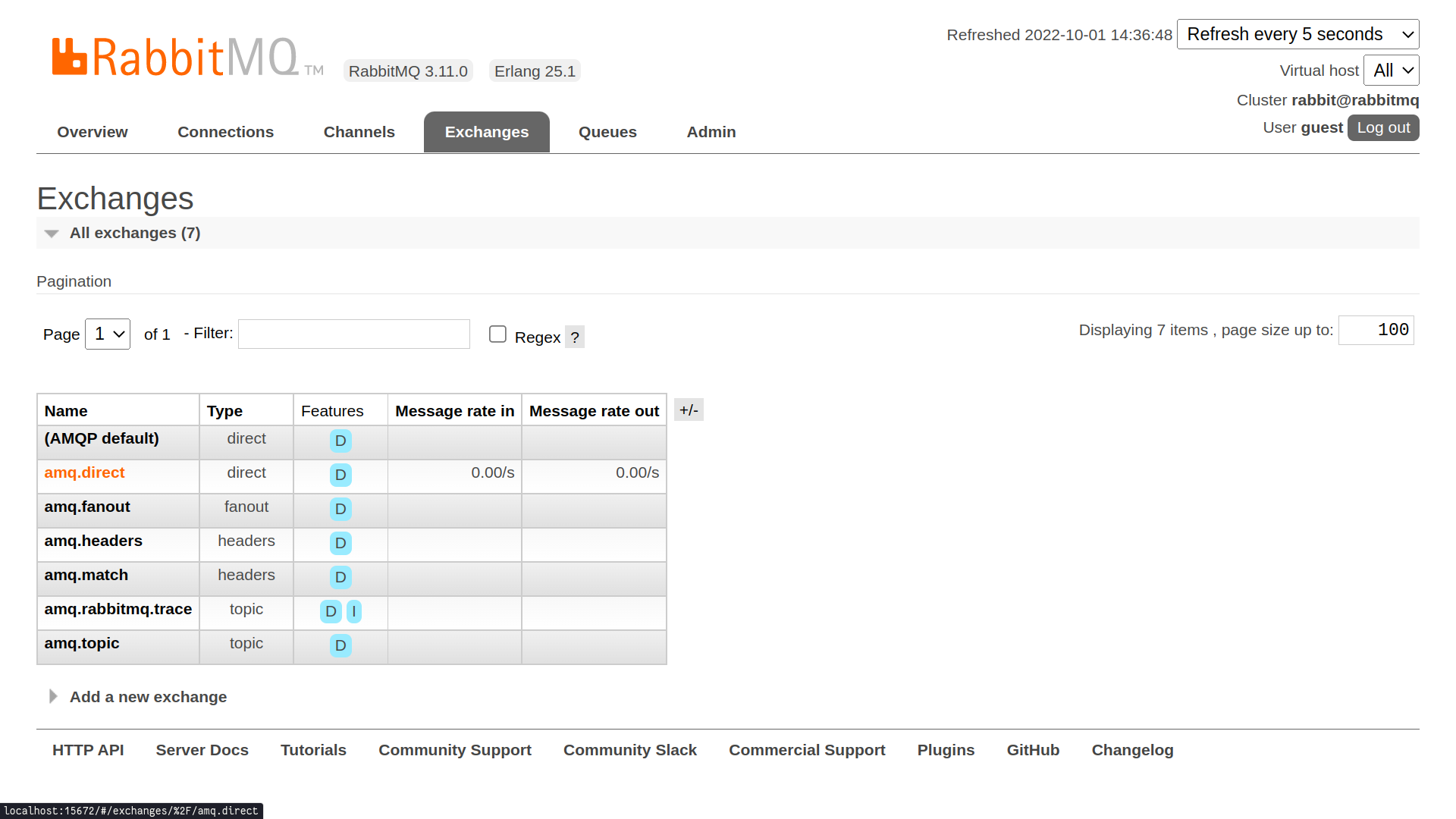
Task: Open the amq.direct exchange link
Action: [x=84, y=472]
